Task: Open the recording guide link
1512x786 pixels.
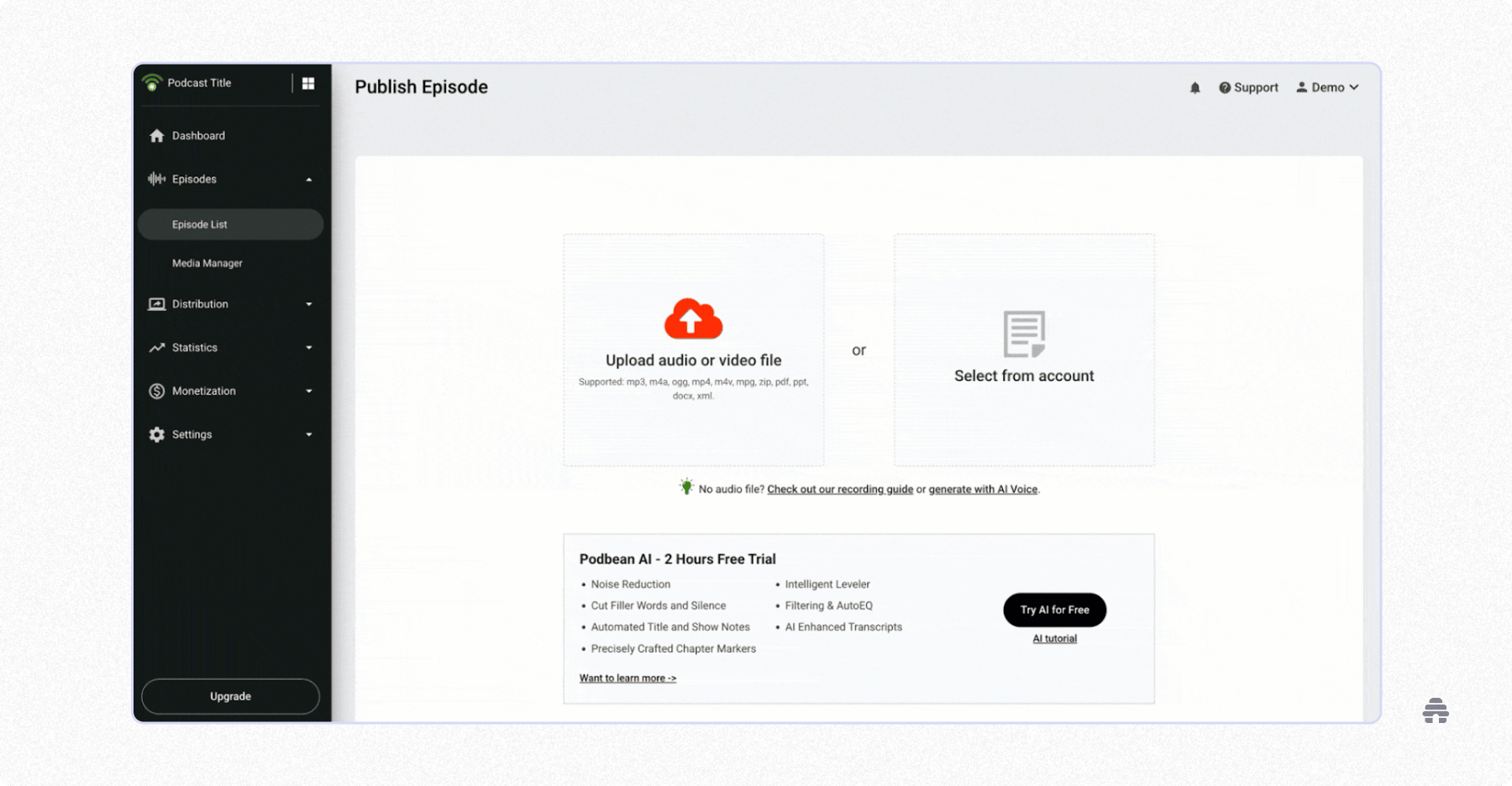Action: [x=839, y=489]
